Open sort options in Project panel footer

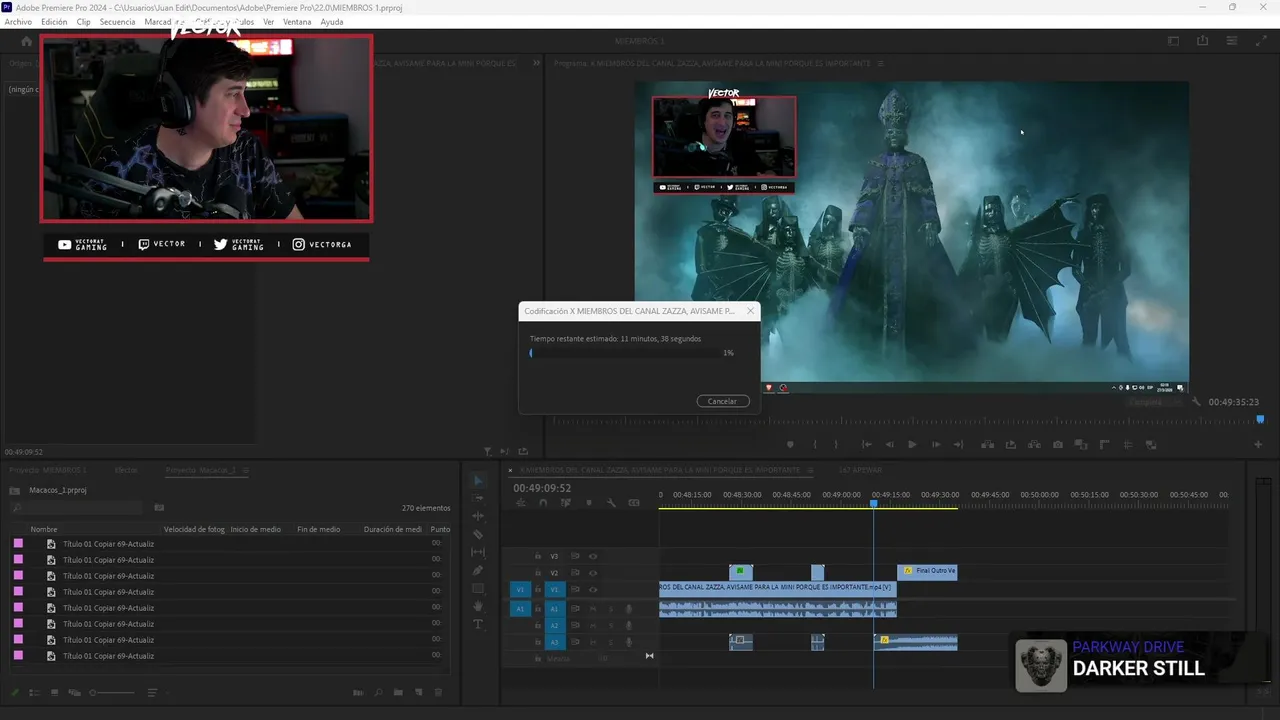tap(152, 692)
